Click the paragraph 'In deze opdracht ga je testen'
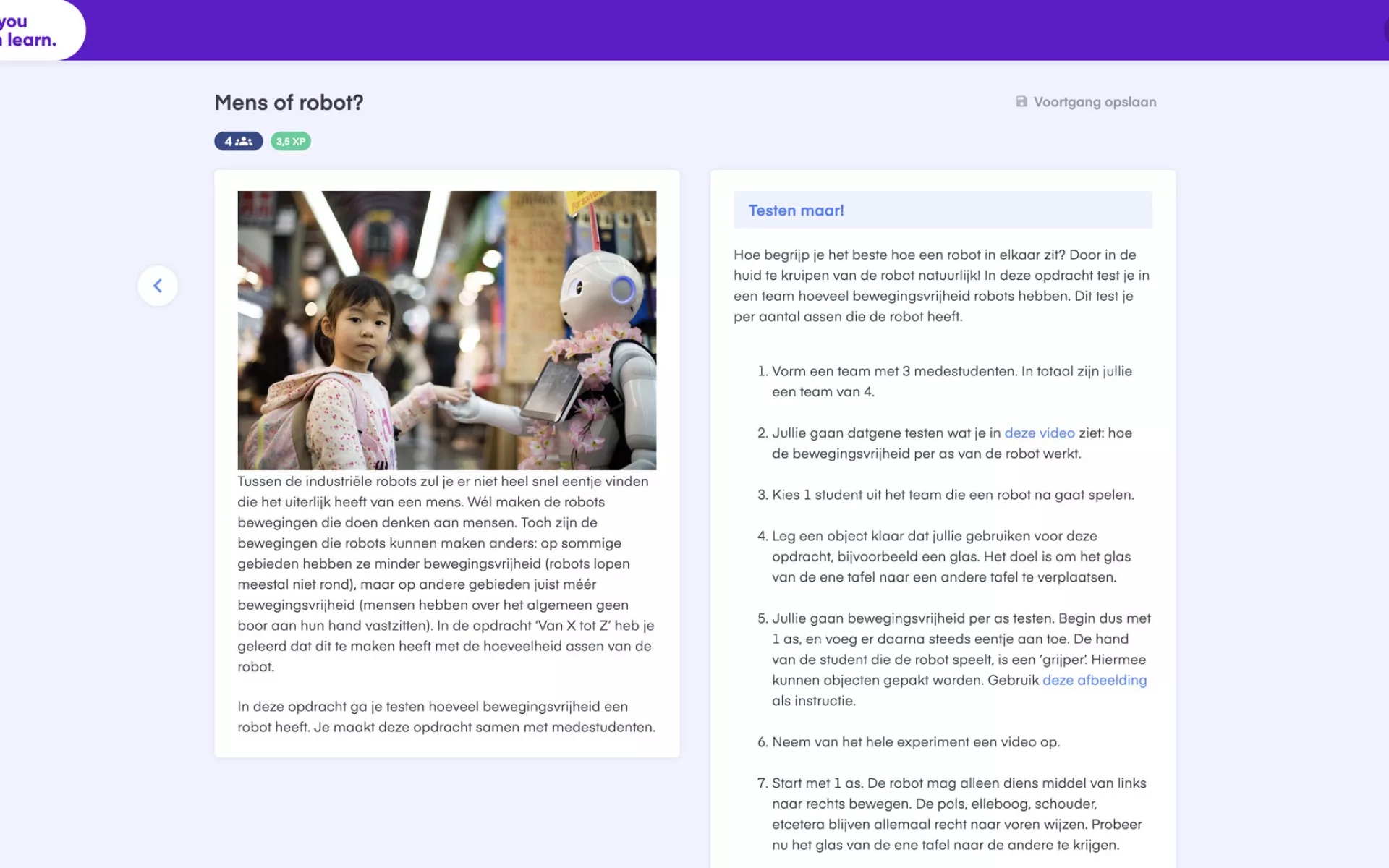This screenshot has width=1389, height=868. click(x=446, y=716)
